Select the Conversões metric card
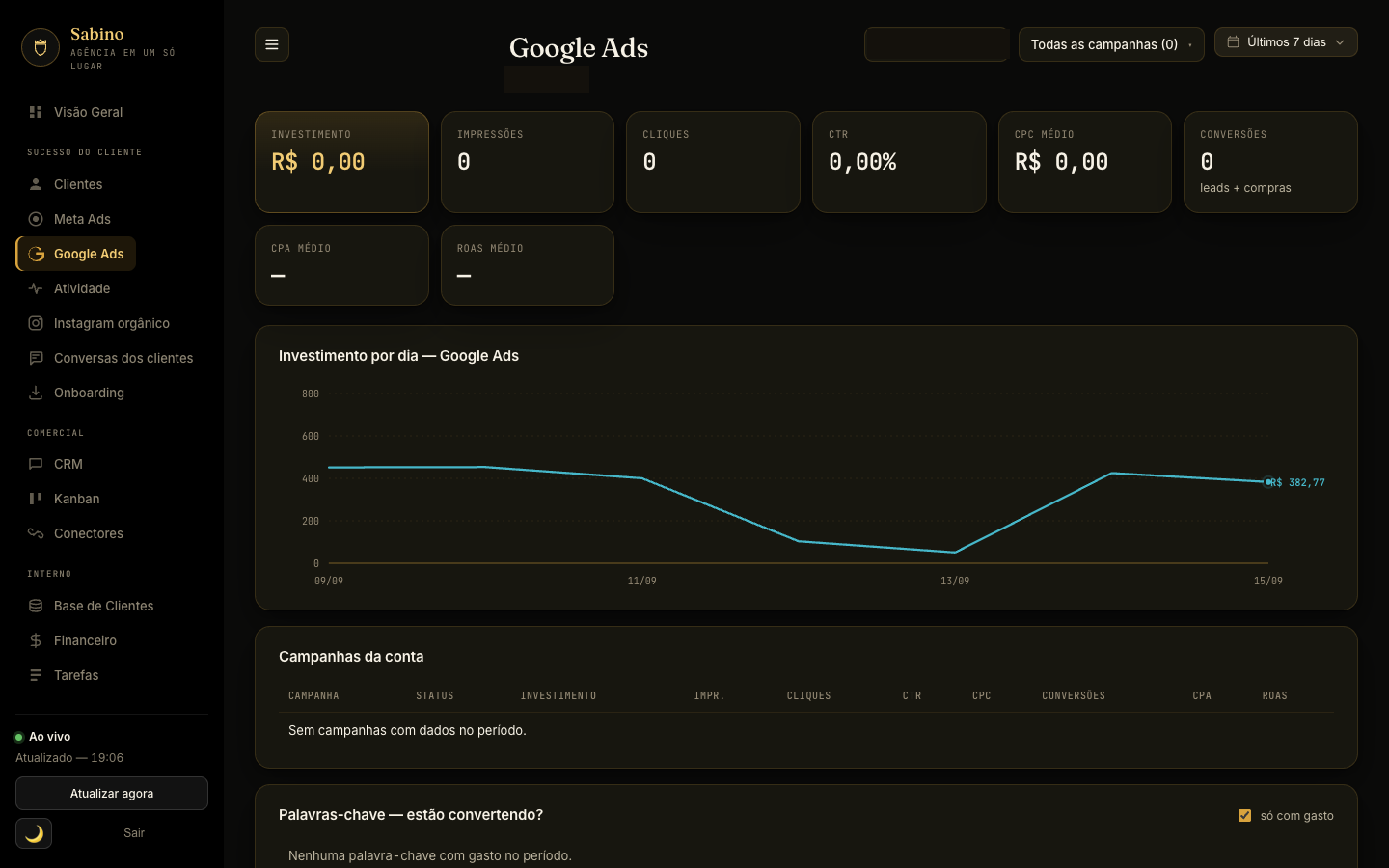 click(1270, 162)
